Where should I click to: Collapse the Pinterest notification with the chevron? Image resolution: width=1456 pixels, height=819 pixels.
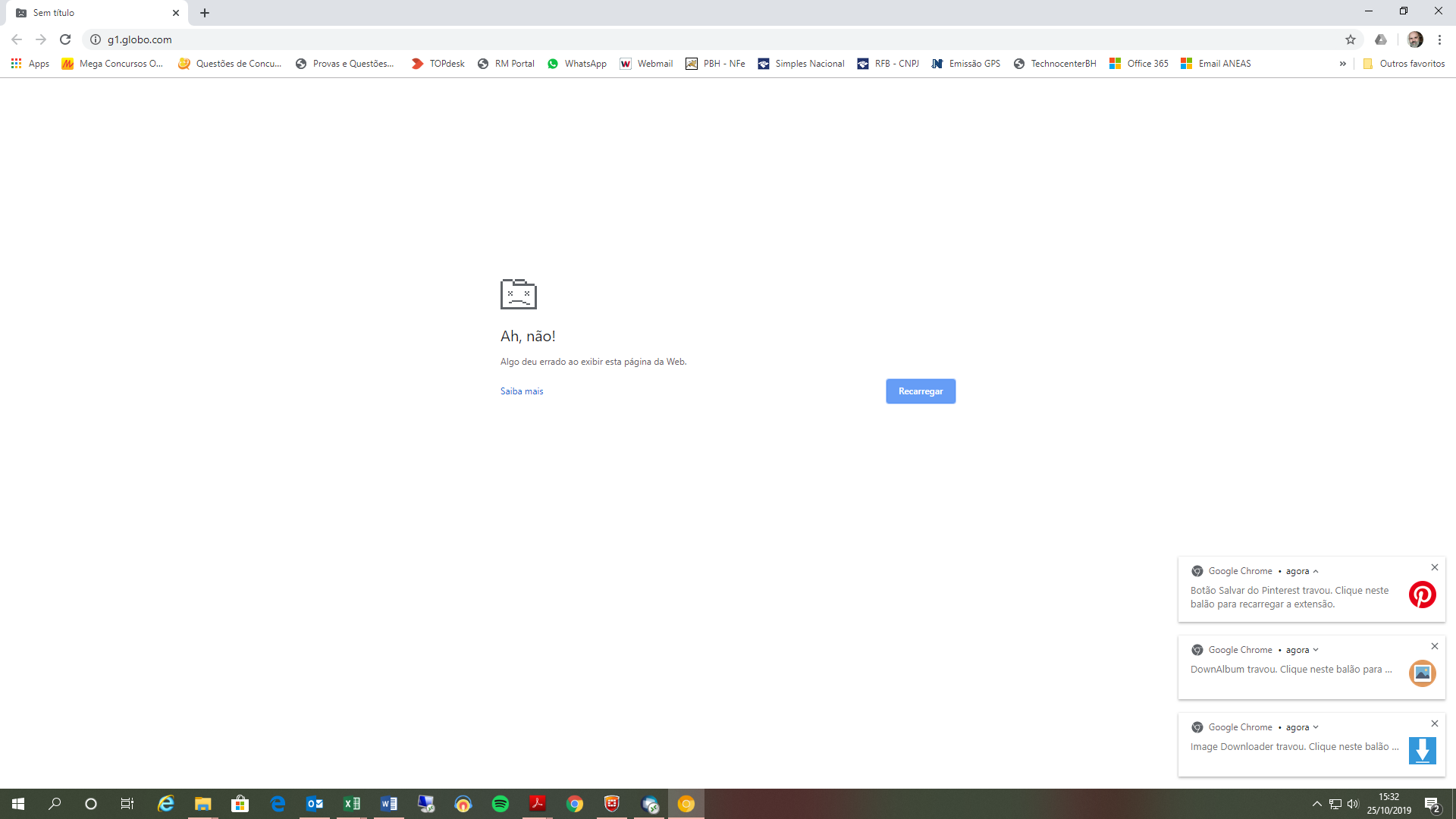tap(1315, 571)
